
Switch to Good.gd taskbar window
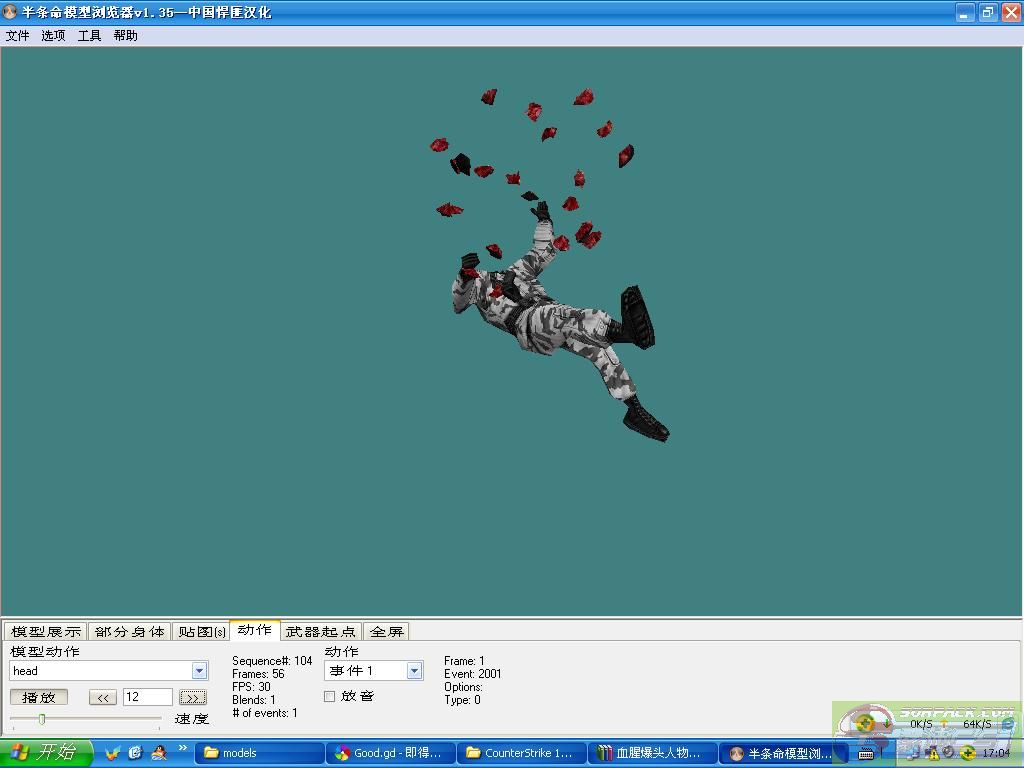391,753
